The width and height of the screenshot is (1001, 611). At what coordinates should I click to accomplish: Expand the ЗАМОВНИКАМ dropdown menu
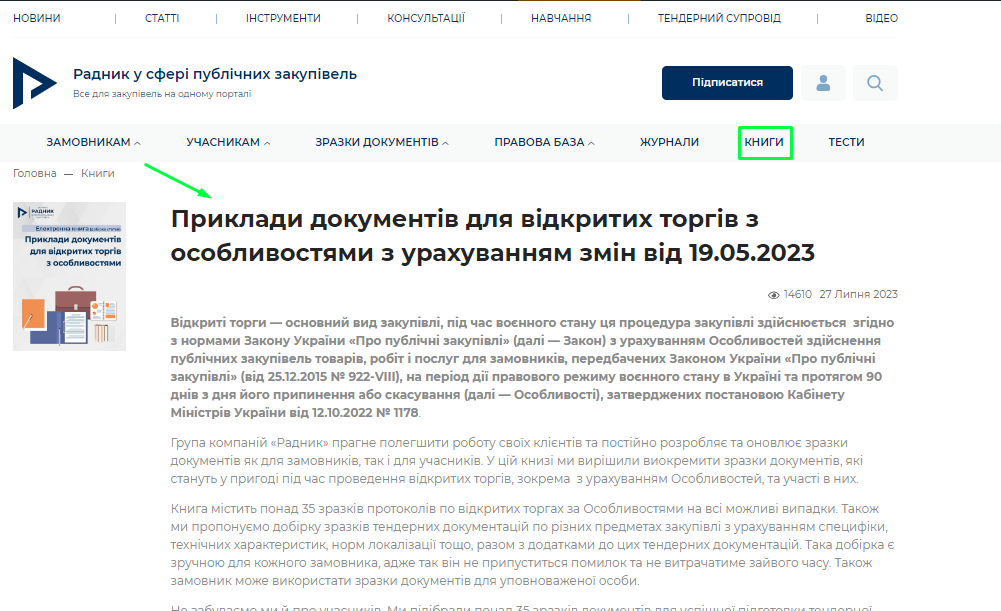tap(93, 142)
